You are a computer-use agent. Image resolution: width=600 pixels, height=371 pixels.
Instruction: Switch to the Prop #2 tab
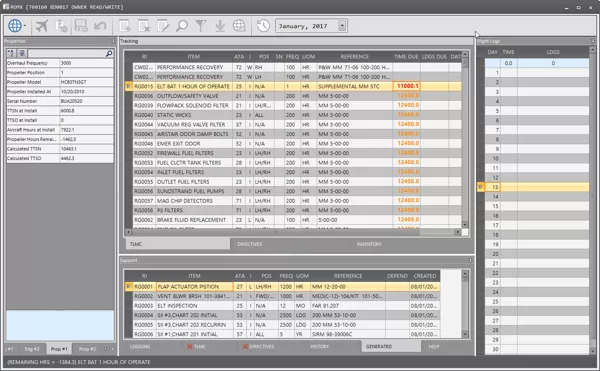coord(87,349)
